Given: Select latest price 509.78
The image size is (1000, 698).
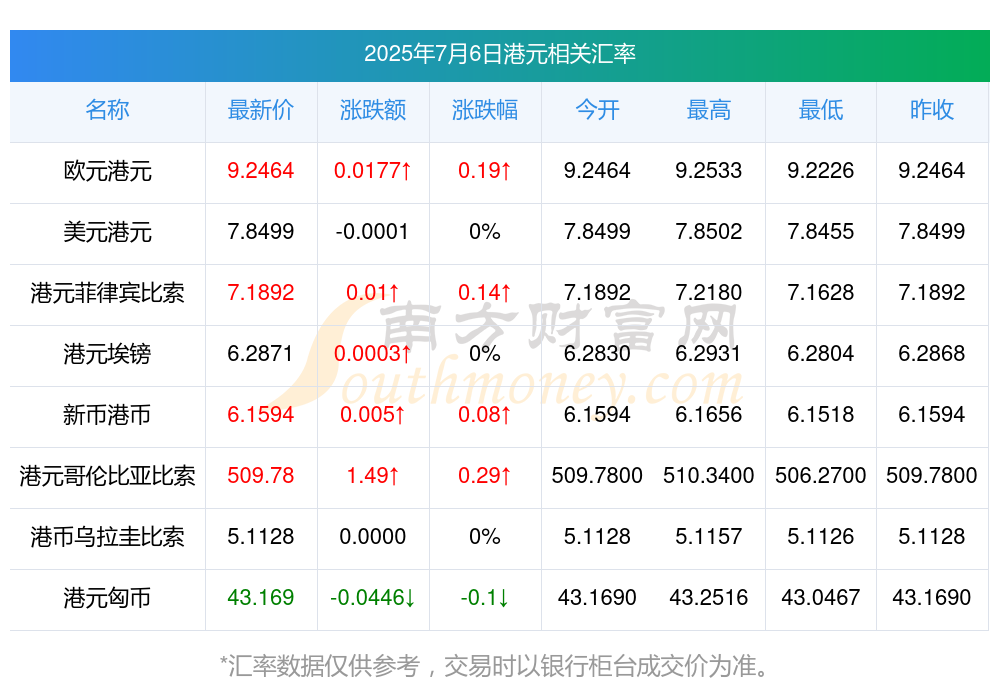Looking at the screenshot, I should 261,475.
